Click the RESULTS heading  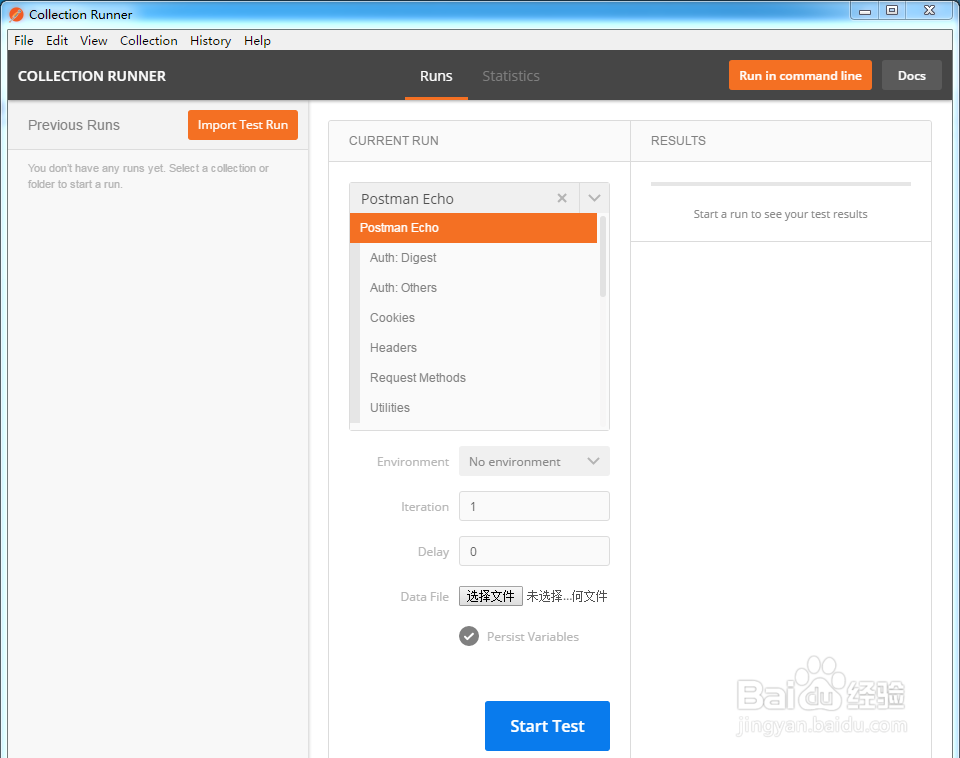point(678,141)
